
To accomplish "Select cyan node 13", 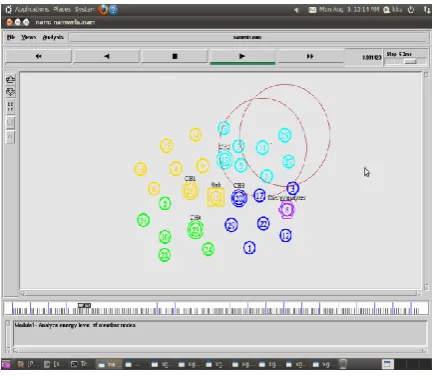I will point(224,159).
